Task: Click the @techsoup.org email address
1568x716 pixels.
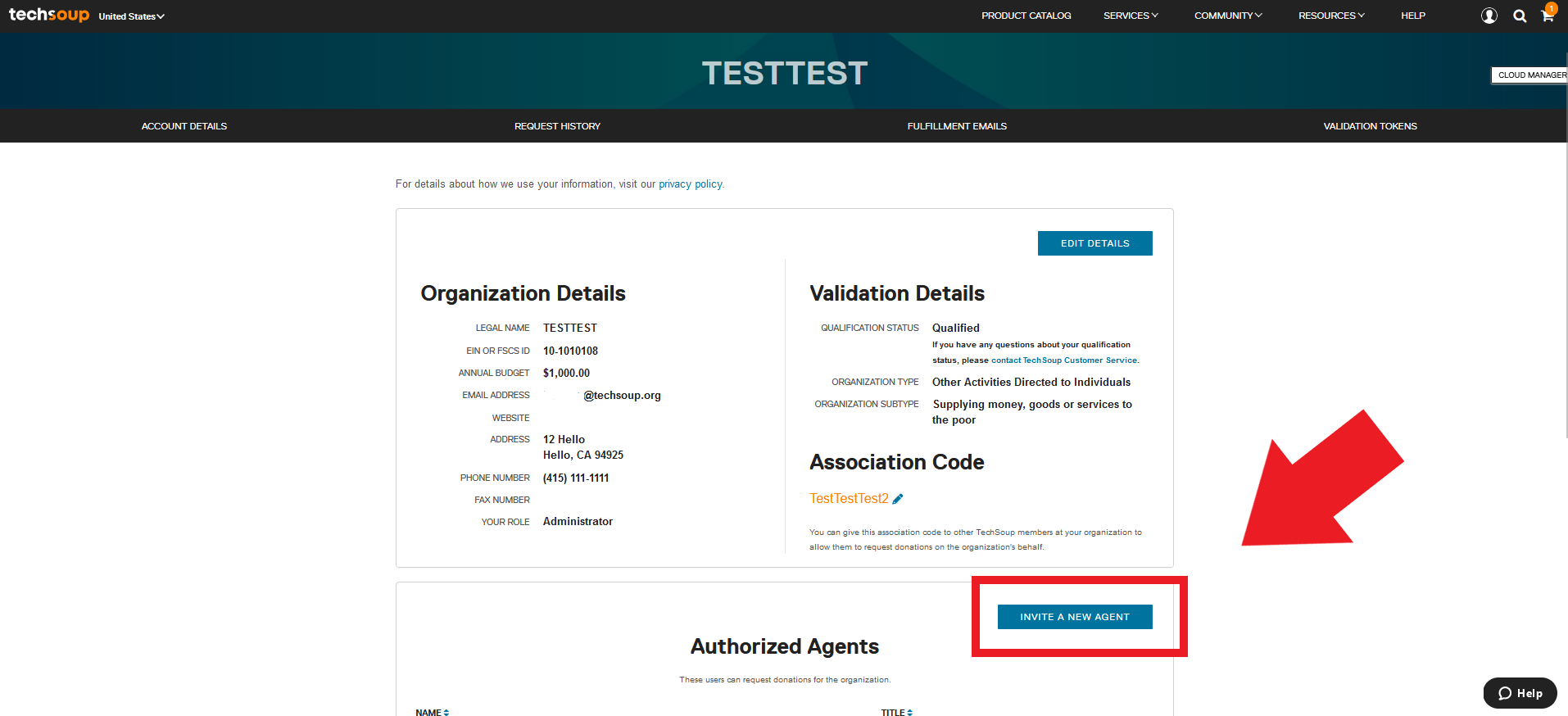Action: click(622, 396)
